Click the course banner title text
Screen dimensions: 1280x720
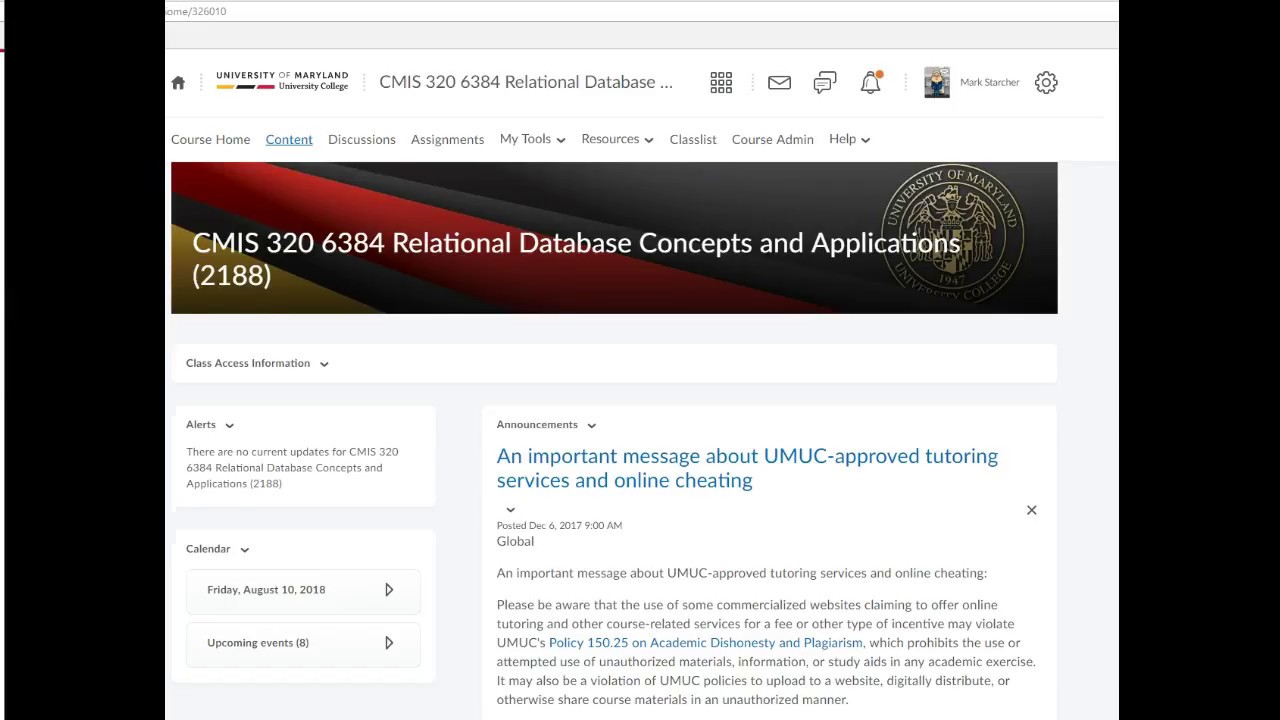(x=576, y=259)
